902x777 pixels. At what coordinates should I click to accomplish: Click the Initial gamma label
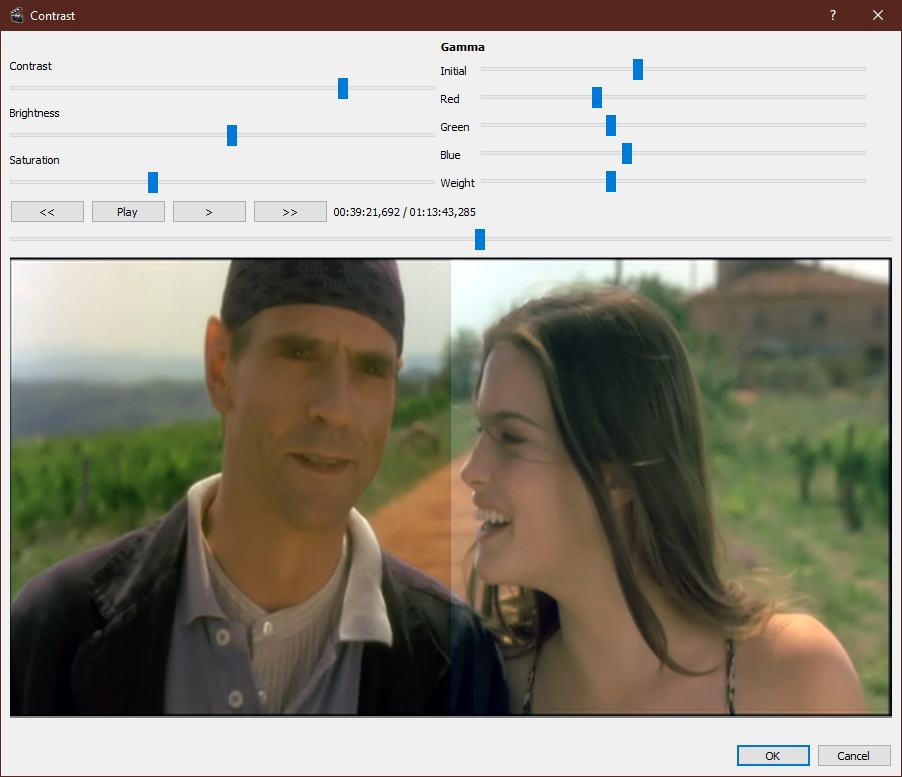pyautogui.click(x=453, y=71)
